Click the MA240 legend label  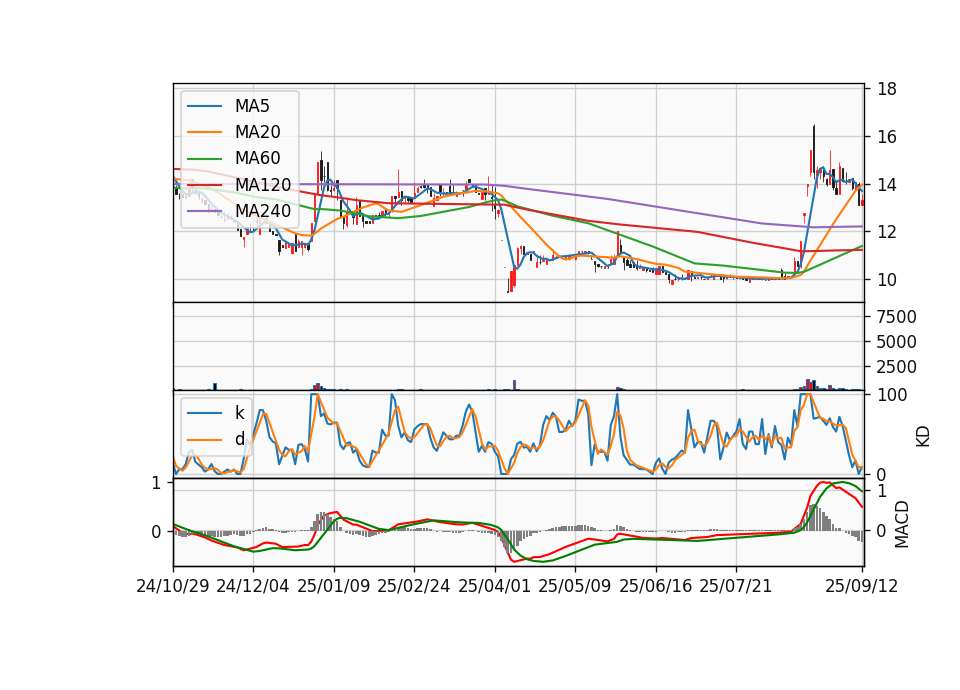pos(263,211)
